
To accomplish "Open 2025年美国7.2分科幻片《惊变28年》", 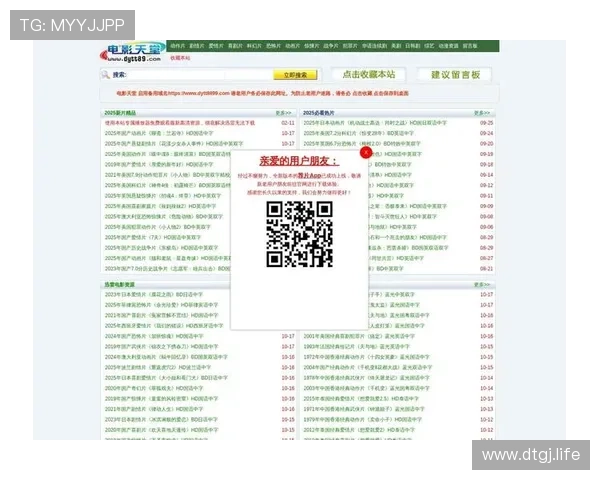I will [359, 133].
